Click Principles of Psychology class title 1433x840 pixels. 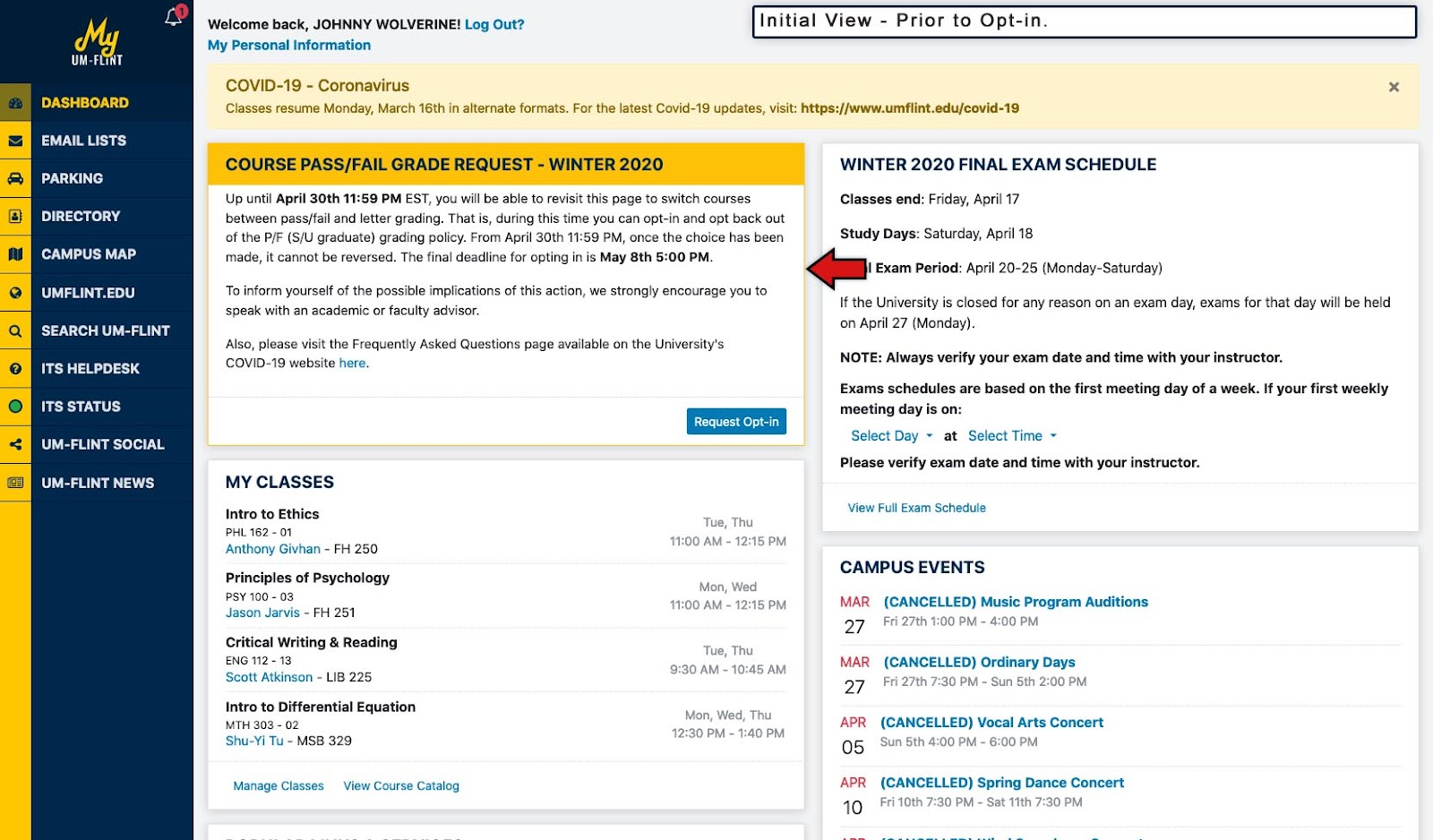(x=307, y=578)
